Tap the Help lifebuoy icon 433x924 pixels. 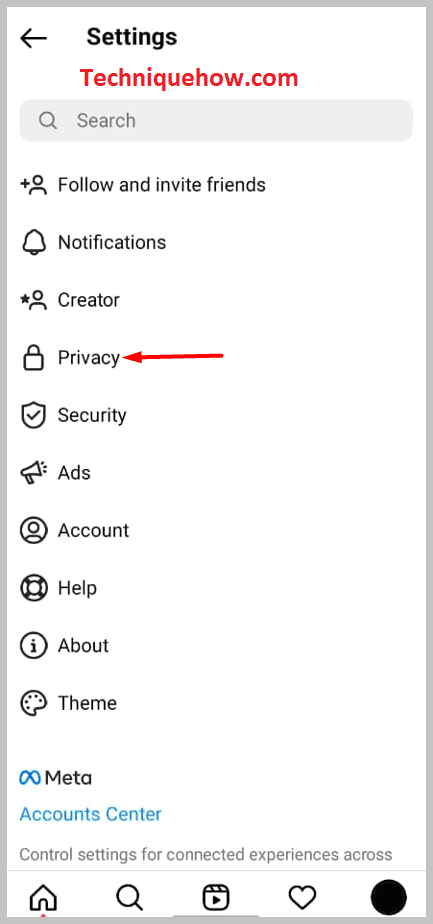pos(33,588)
